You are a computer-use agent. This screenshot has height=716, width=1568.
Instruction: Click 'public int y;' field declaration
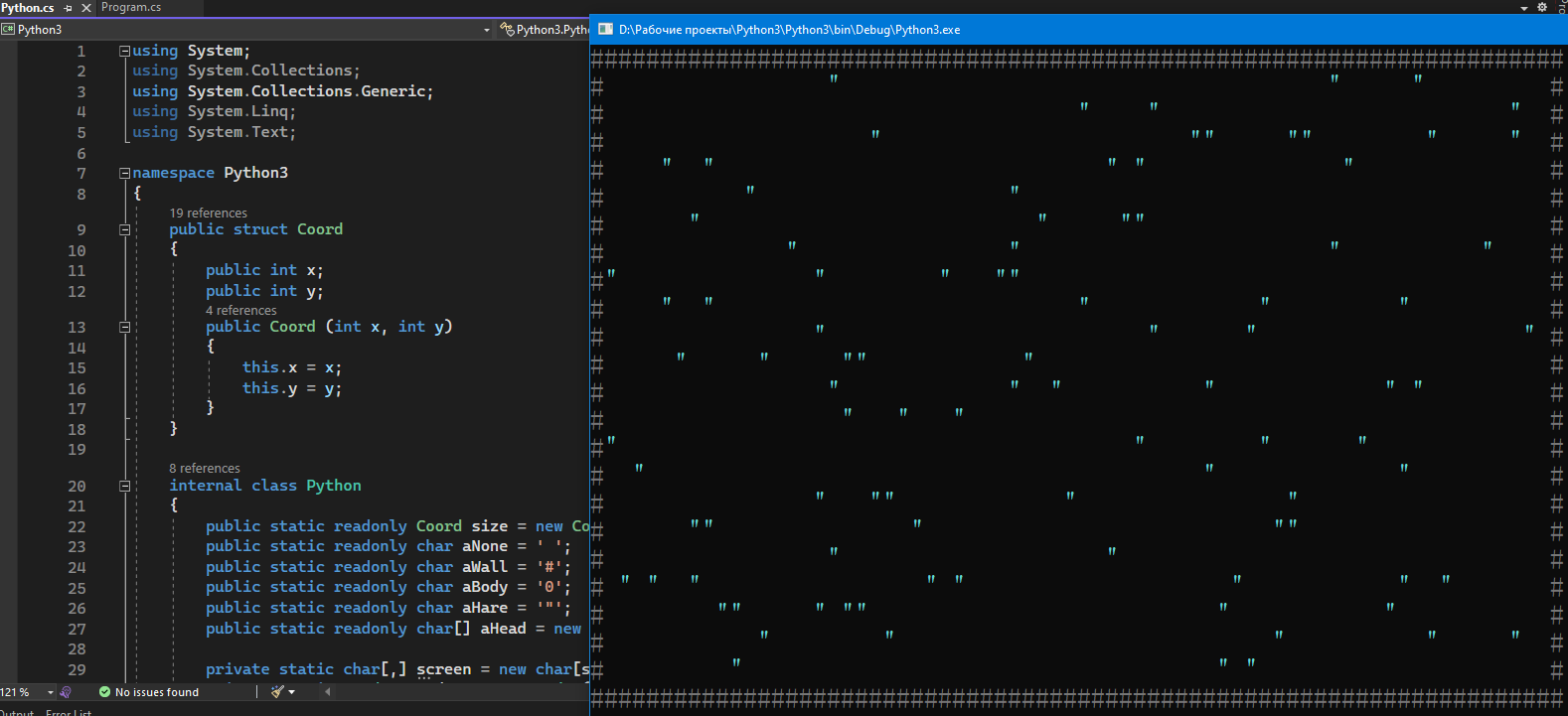pyautogui.click(x=264, y=291)
